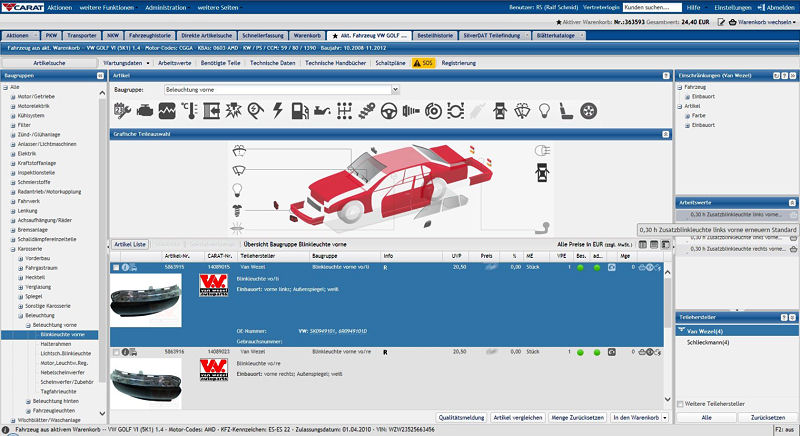Switch to the Warenkorb tab
Viewport: 800px width, 436px height.
coord(307,36)
